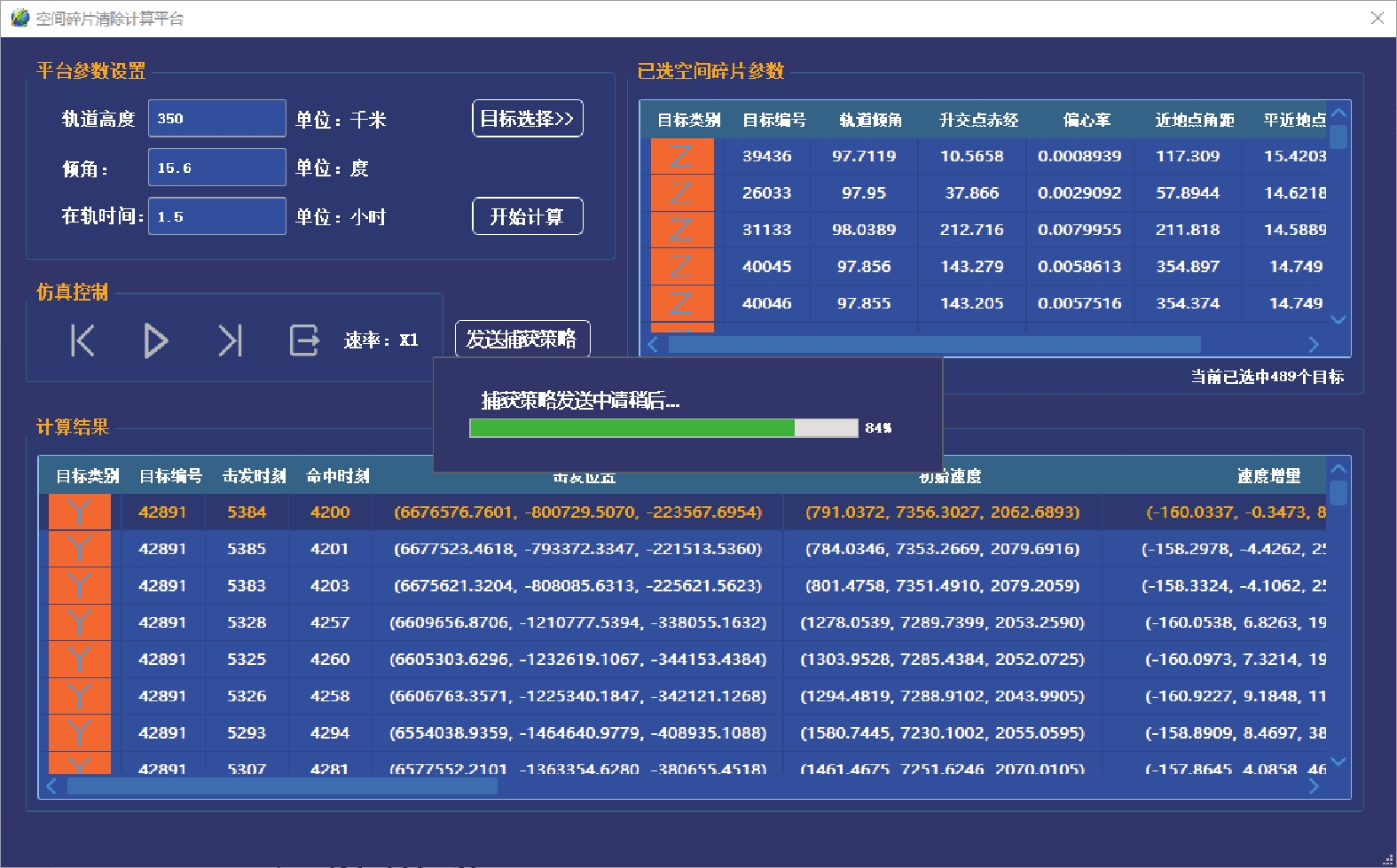Click down arrow of debris table vertical scrollbar
The height and width of the screenshot is (868, 1397).
click(1338, 319)
